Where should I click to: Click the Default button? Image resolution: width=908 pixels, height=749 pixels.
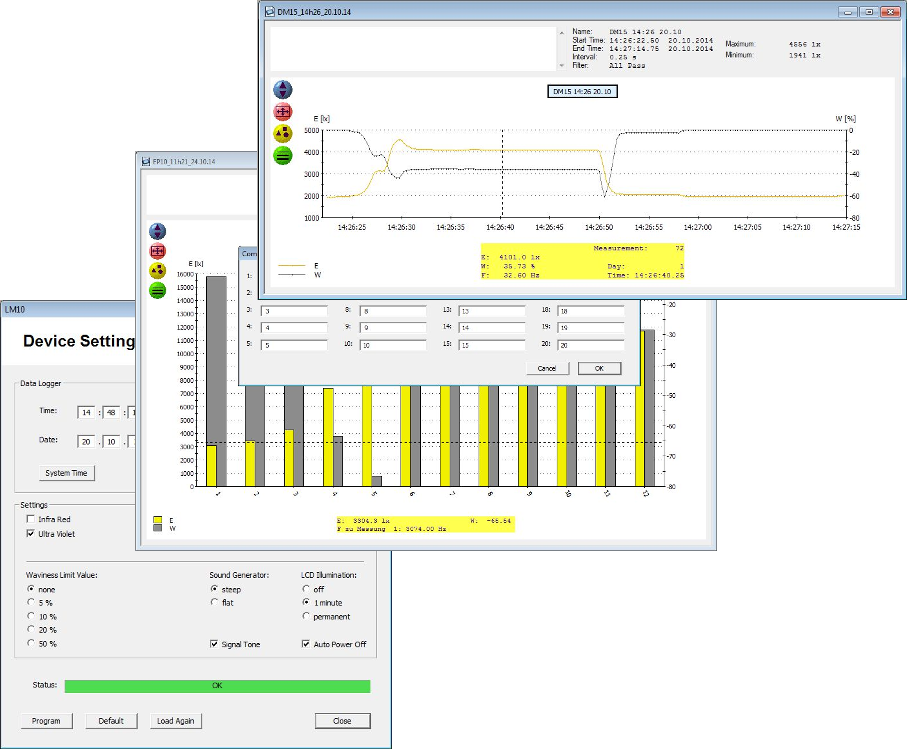pos(111,721)
